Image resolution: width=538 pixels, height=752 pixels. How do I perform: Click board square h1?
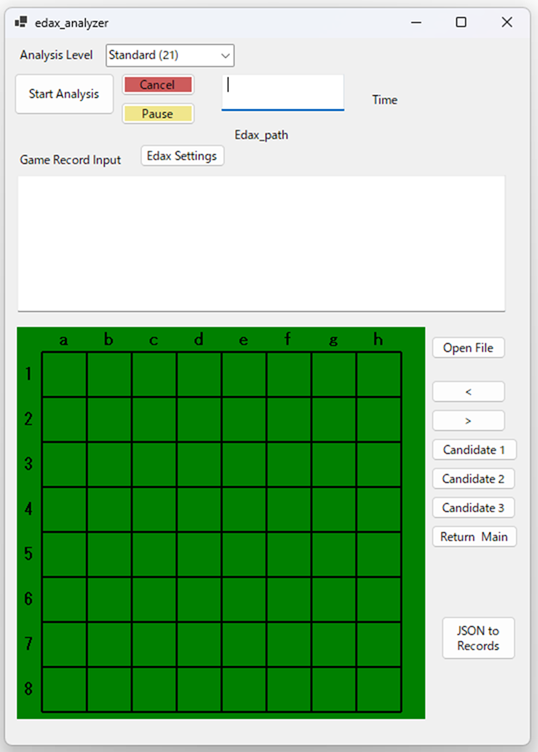coord(379,375)
